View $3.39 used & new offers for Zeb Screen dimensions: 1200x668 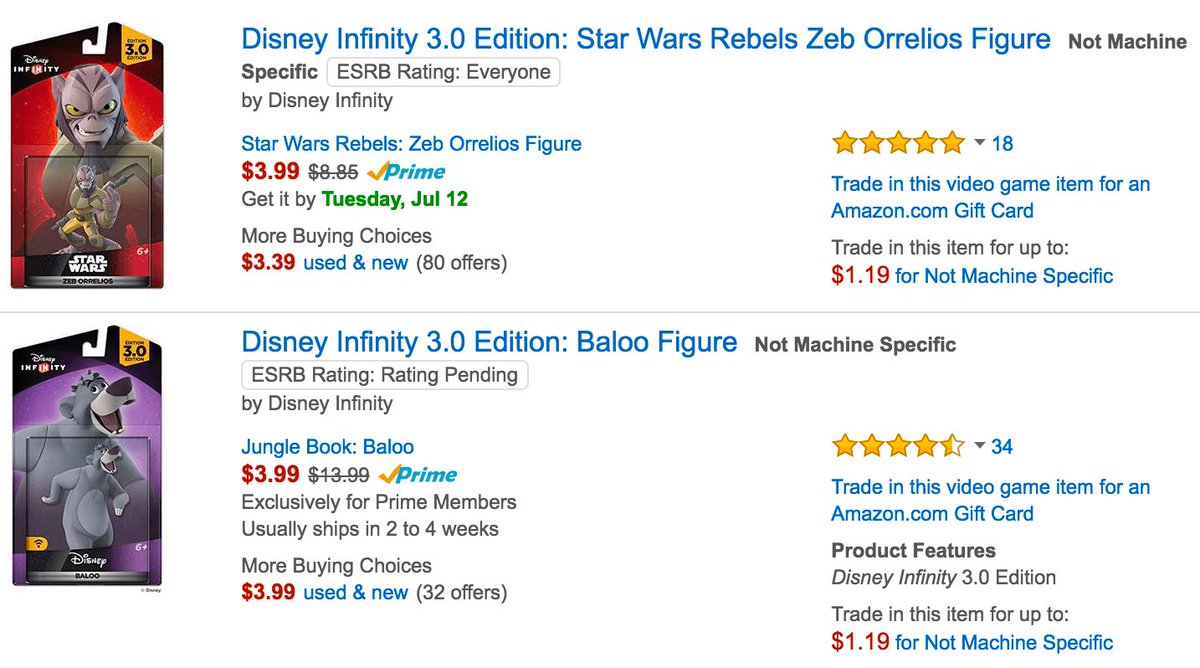[355, 263]
